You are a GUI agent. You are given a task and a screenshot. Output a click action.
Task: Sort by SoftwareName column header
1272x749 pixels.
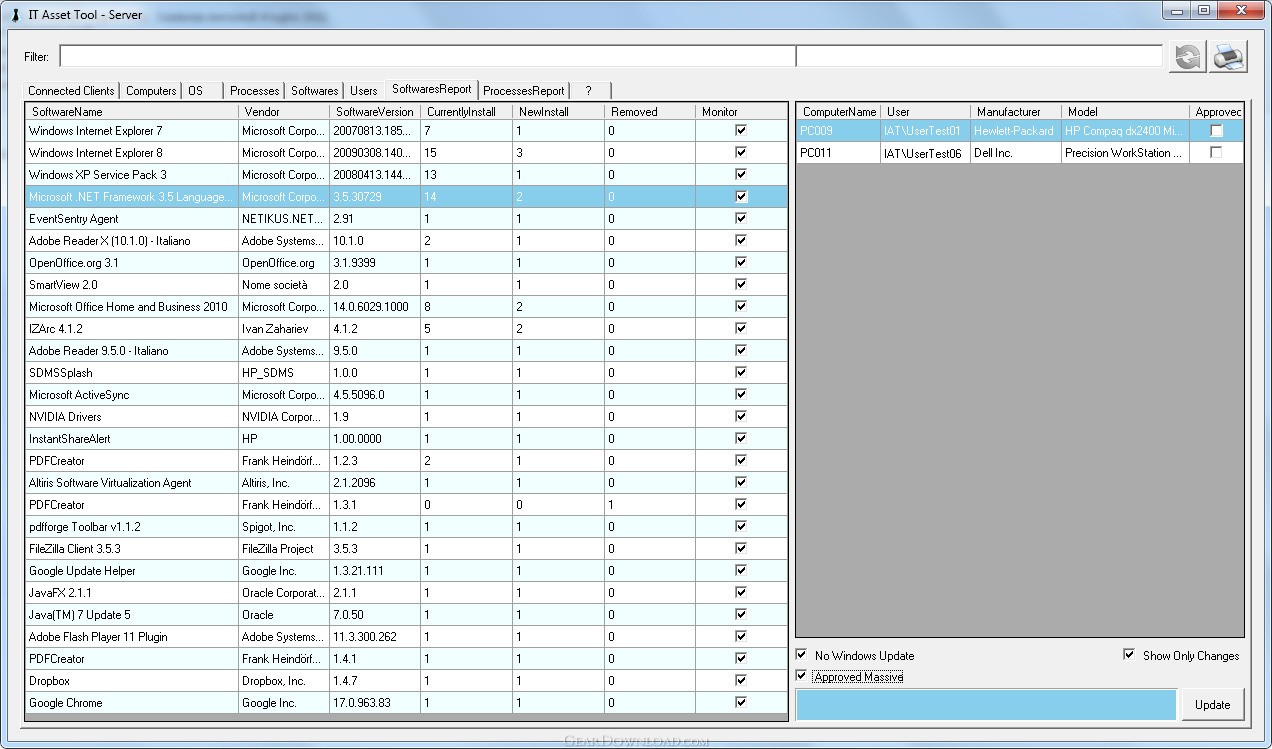131,112
